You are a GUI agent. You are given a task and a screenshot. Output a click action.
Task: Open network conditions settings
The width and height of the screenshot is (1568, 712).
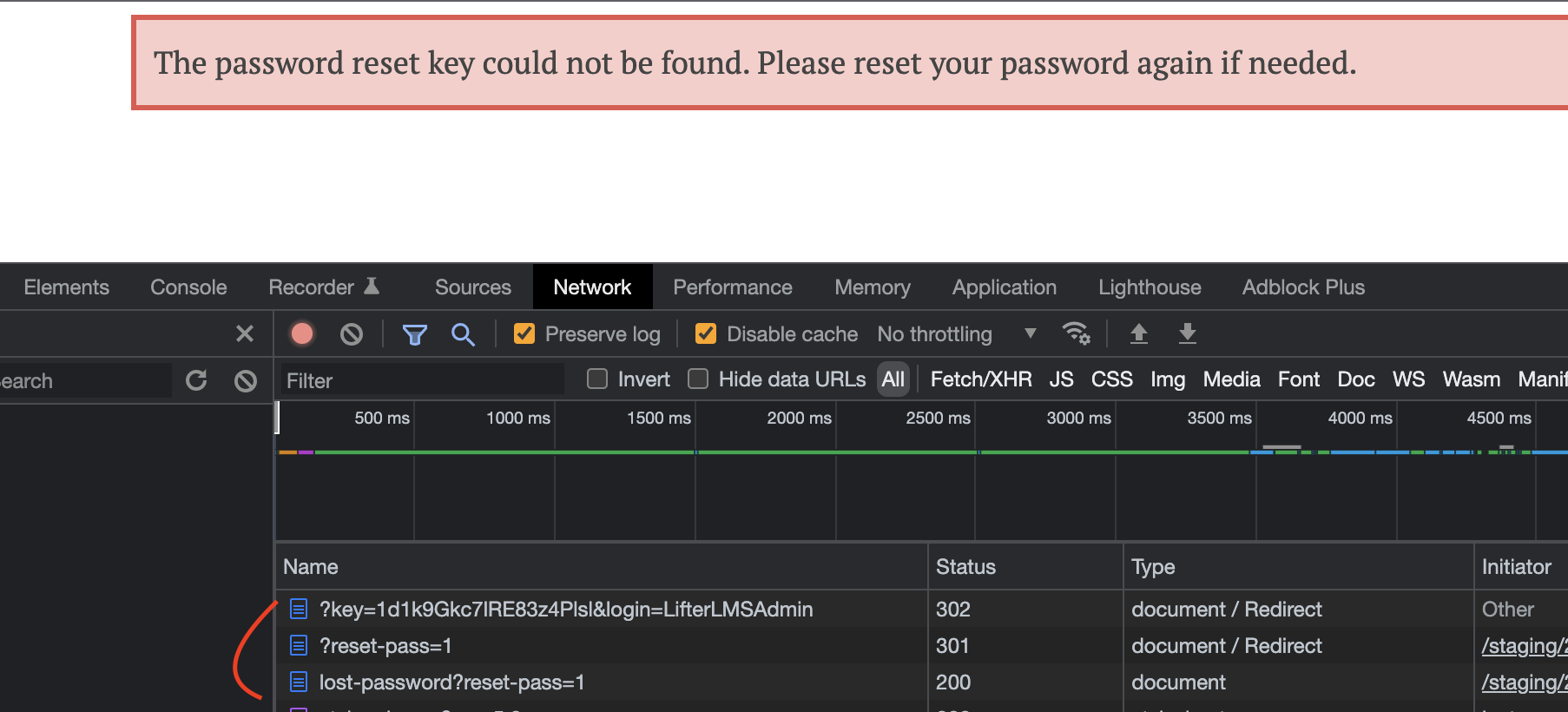(x=1077, y=333)
